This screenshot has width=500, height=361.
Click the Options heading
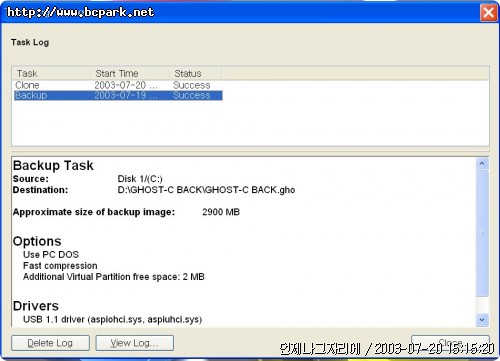coord(37,241)
